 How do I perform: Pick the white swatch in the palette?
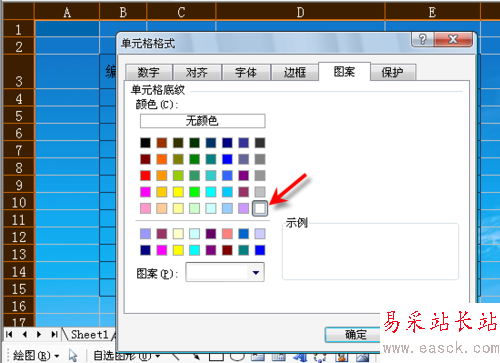point(260,209)
